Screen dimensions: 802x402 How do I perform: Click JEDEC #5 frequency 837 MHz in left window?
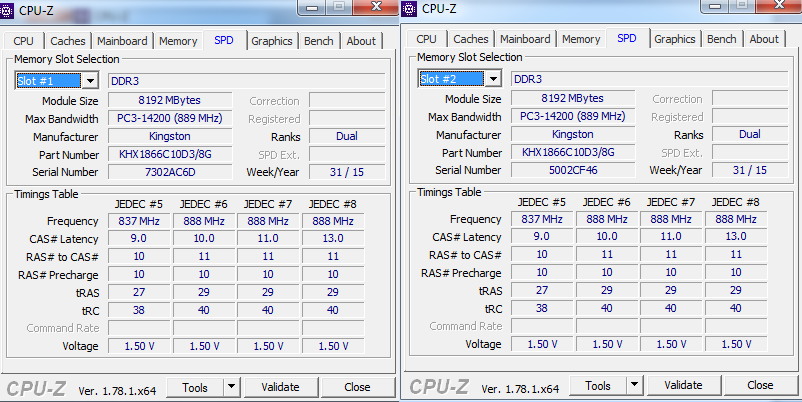coord(139,221)
